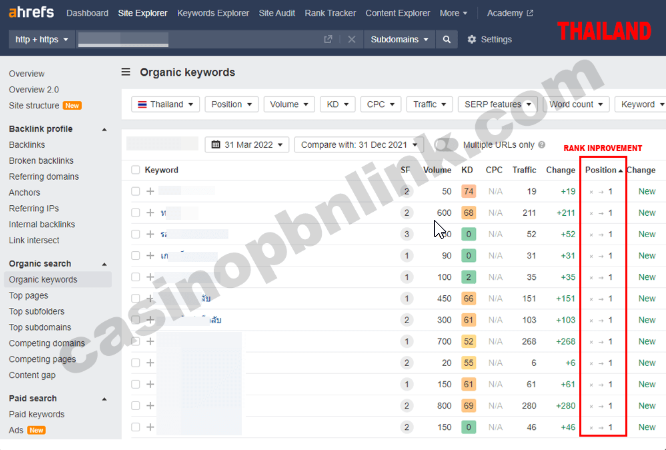
Task: Open Referring domains report
Action: [x=44, y=176]
